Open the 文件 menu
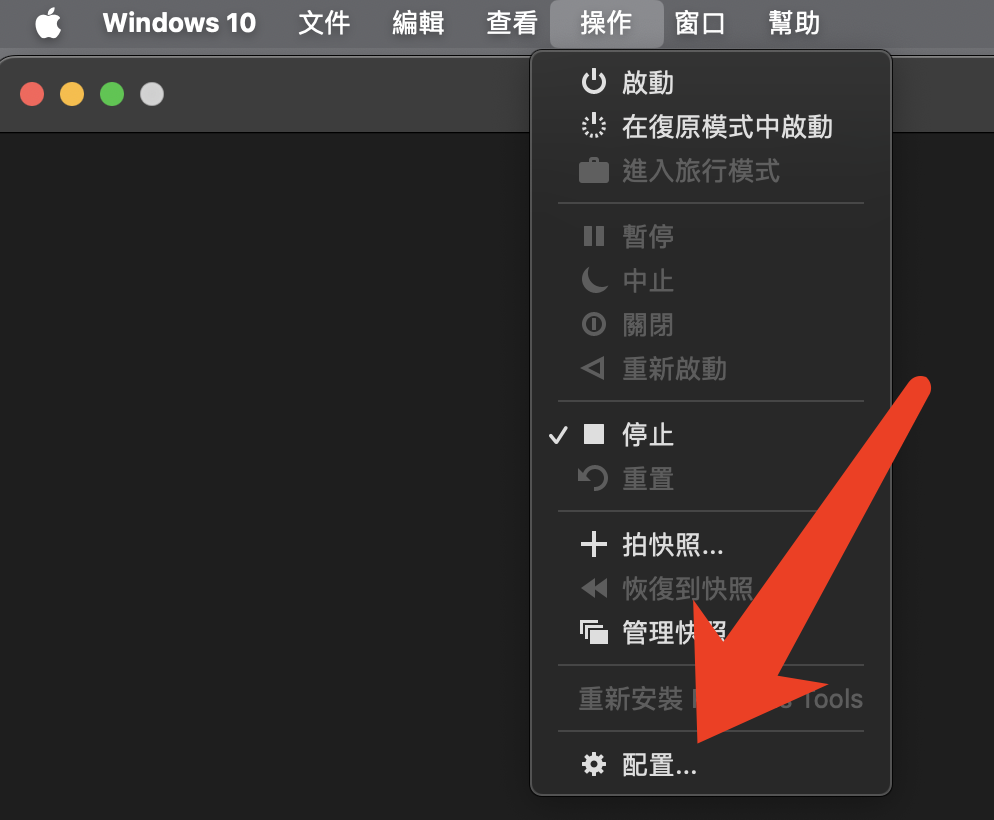The image size is (994, 820). [324, 23]
